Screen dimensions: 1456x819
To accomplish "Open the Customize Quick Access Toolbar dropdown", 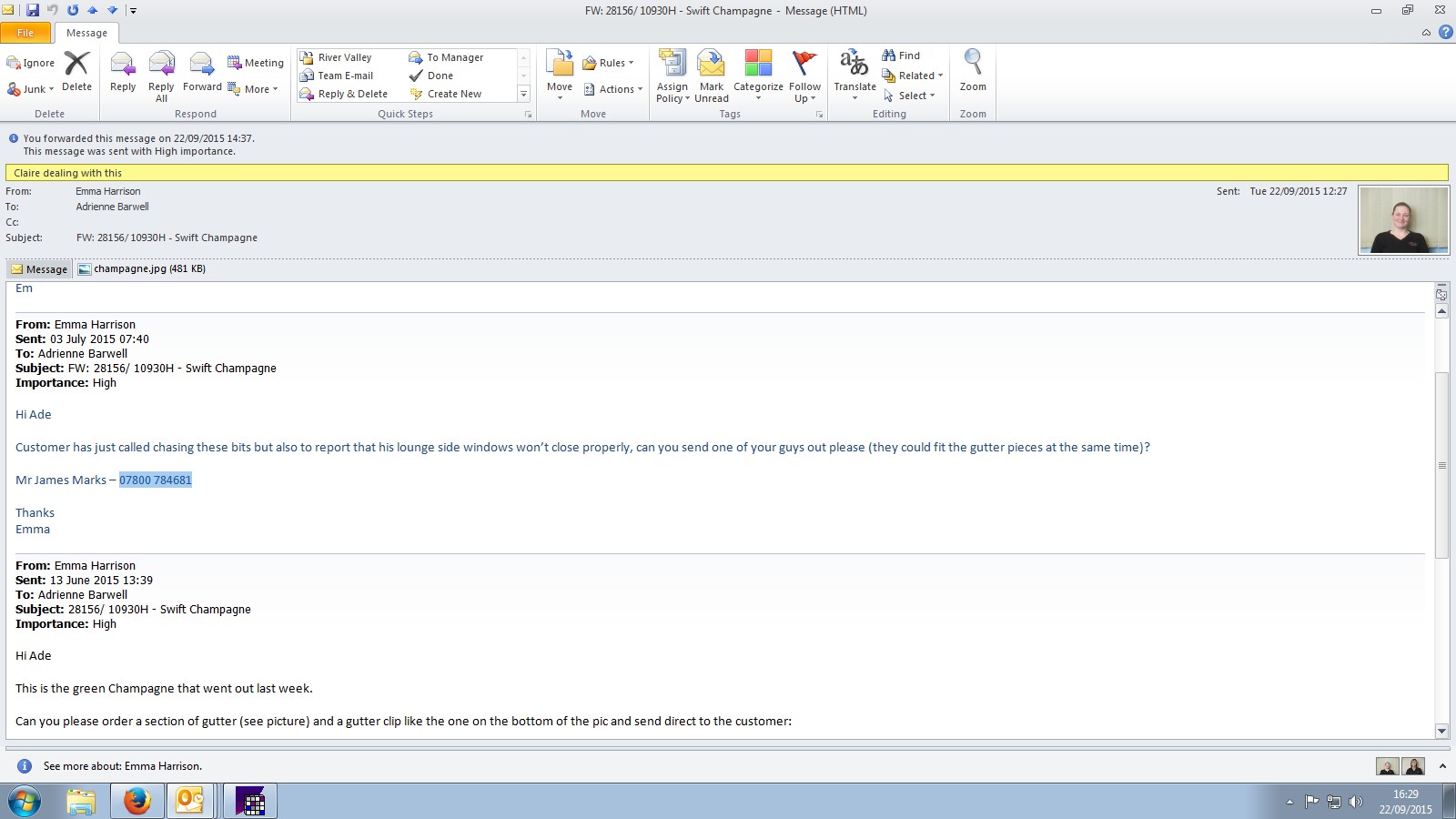I will pyautogui.click(x=133, y=11).
